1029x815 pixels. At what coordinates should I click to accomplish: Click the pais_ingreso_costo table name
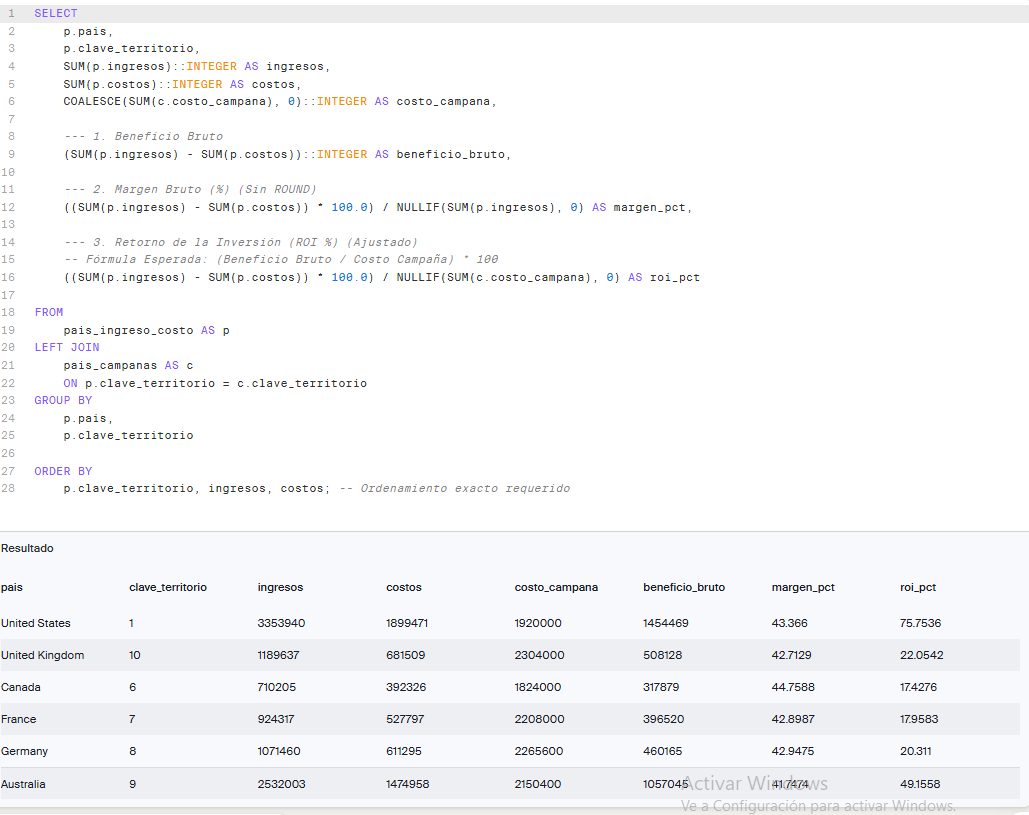coord(129,330)
